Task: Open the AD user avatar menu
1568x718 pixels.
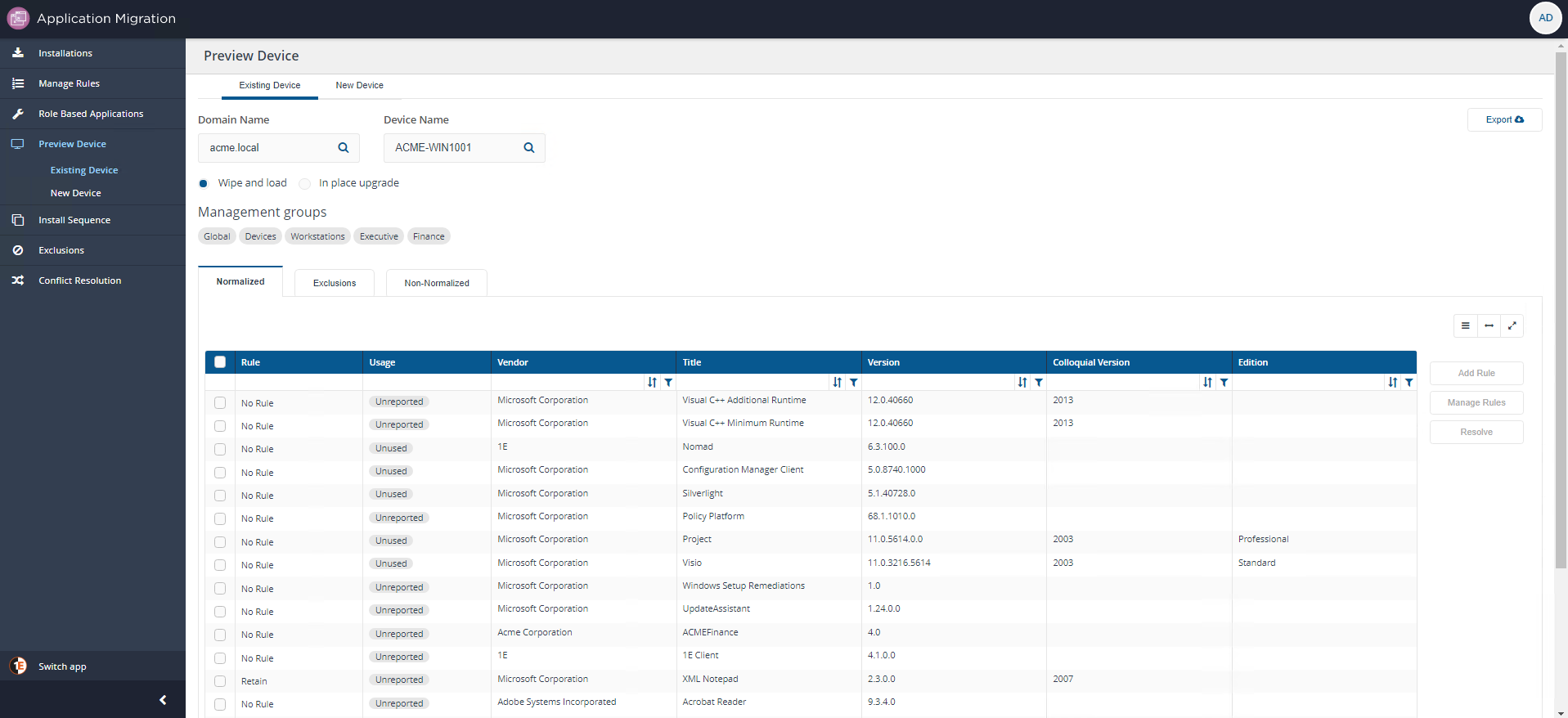Action: click(1545, 18)
